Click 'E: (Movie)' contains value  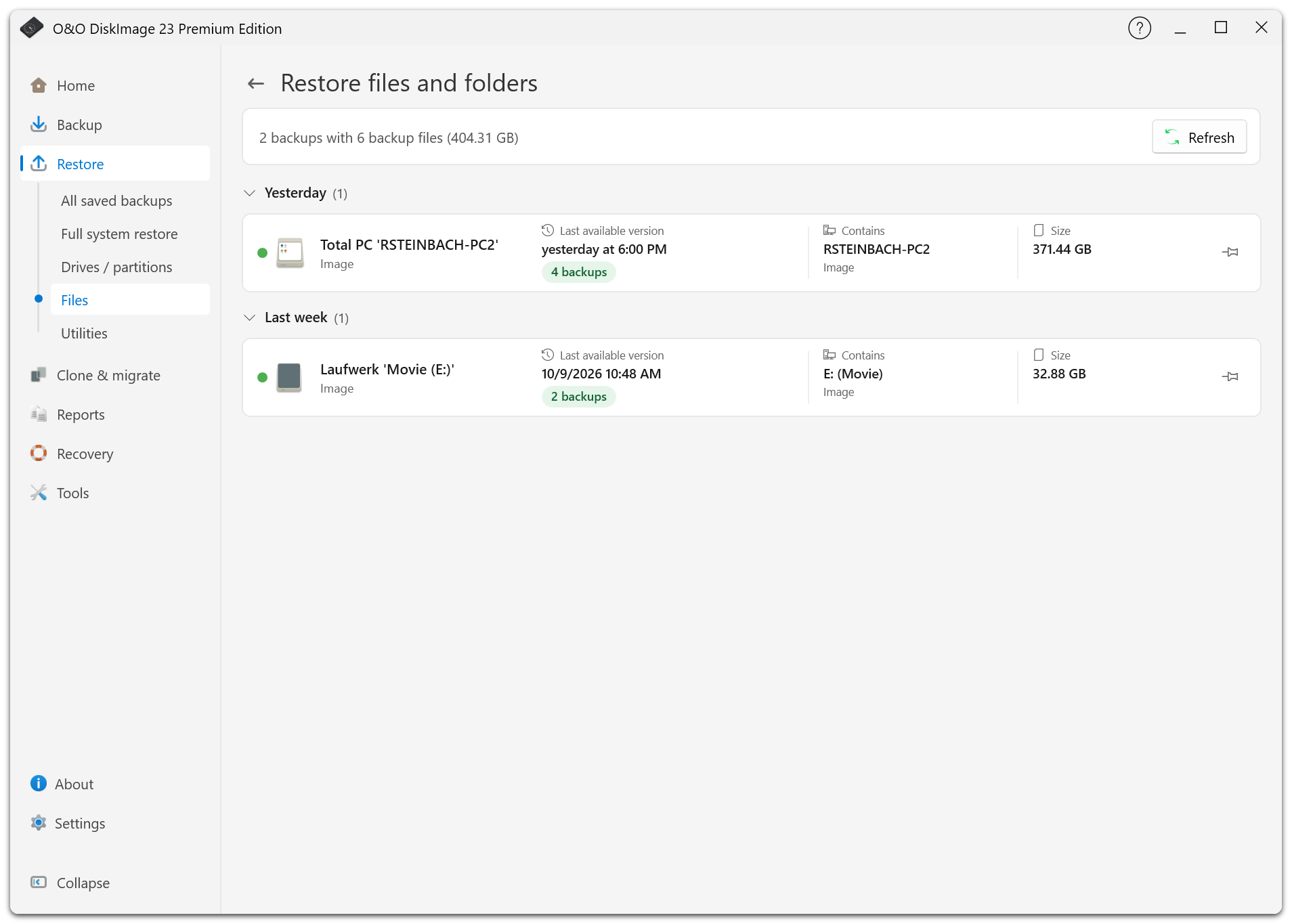tap(853, 374)
